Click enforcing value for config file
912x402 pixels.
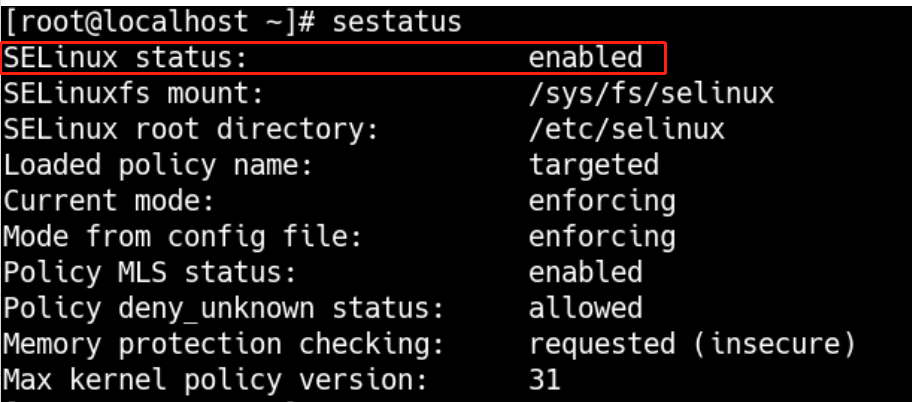(602, 238)
